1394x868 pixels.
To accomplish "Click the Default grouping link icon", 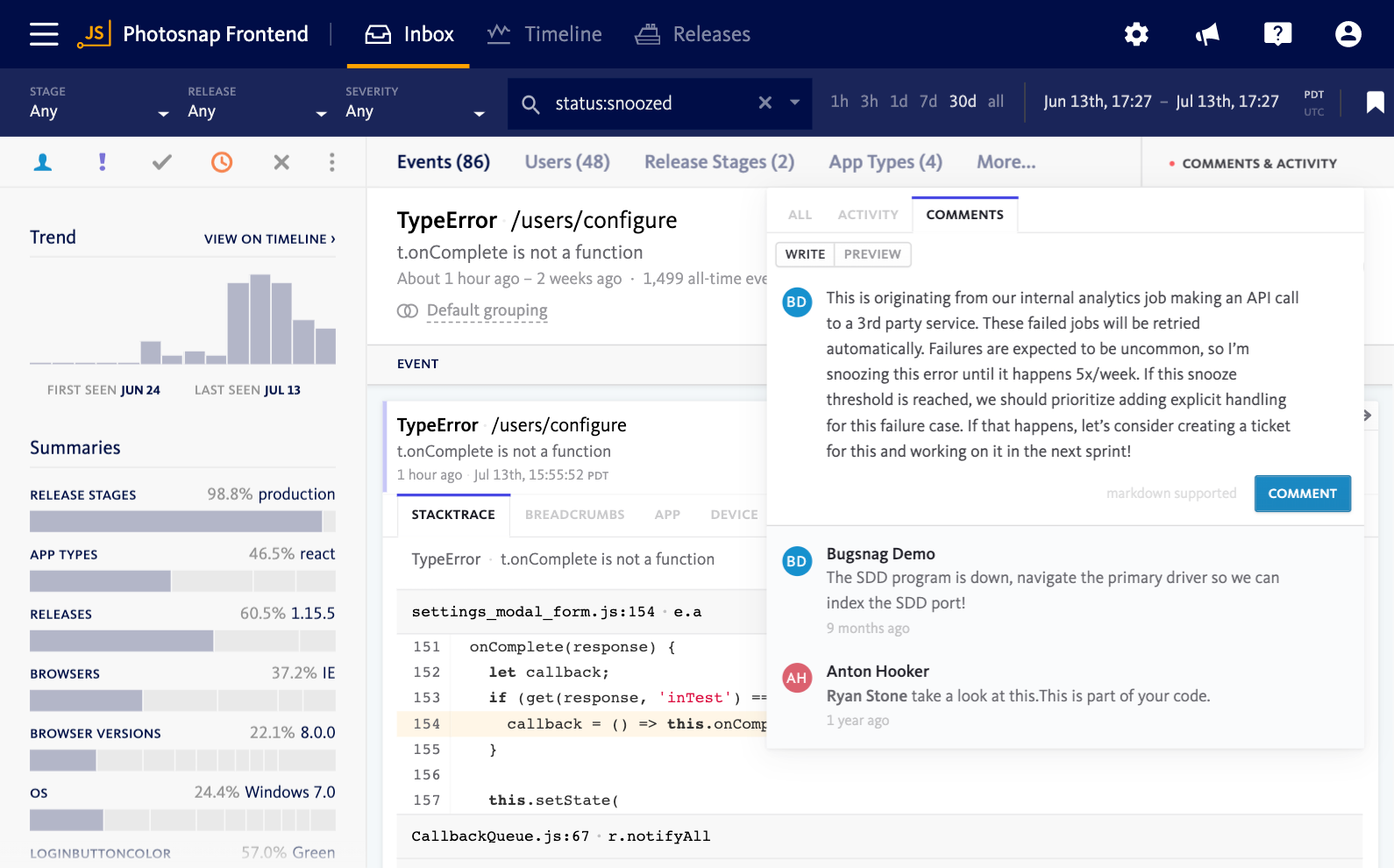I will coord(408,311).
